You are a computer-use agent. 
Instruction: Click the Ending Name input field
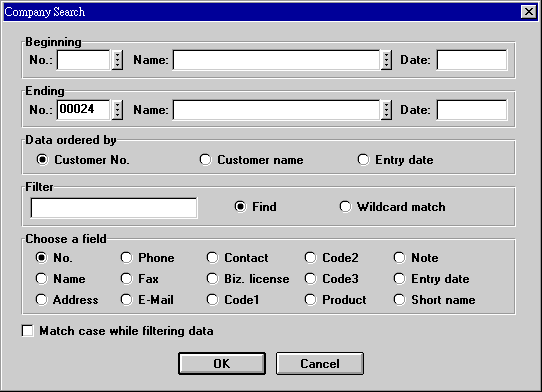(276, 110)
